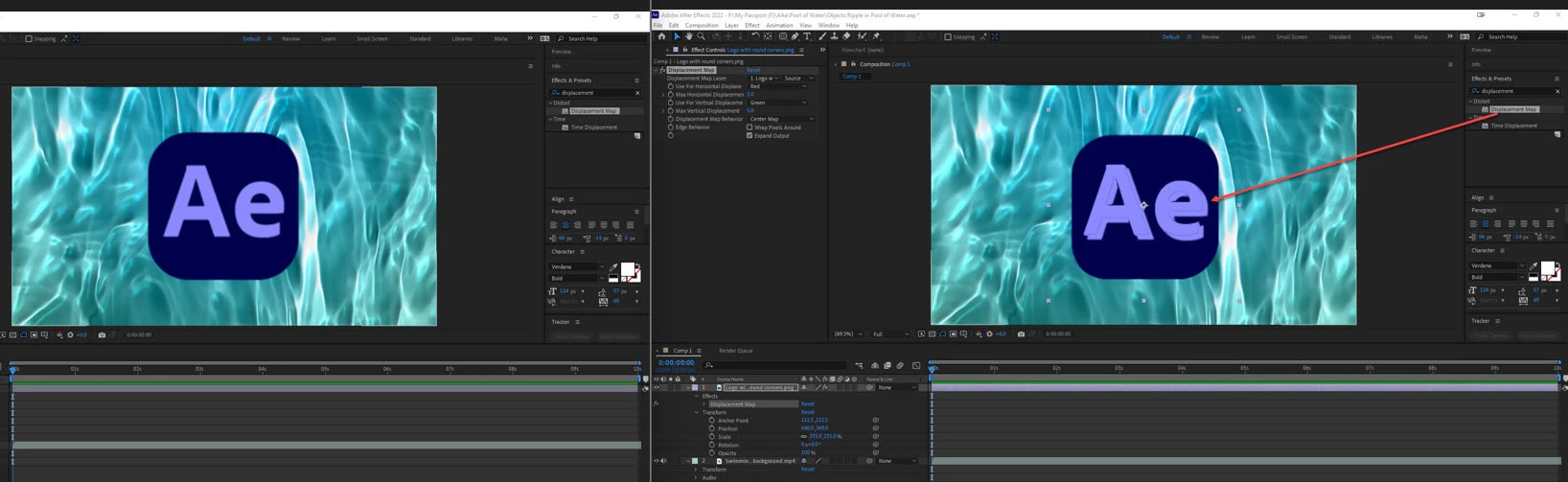Click the composition mini-flowchart icon
This screenshot has width=1568, height=482.
pos(859,365)
